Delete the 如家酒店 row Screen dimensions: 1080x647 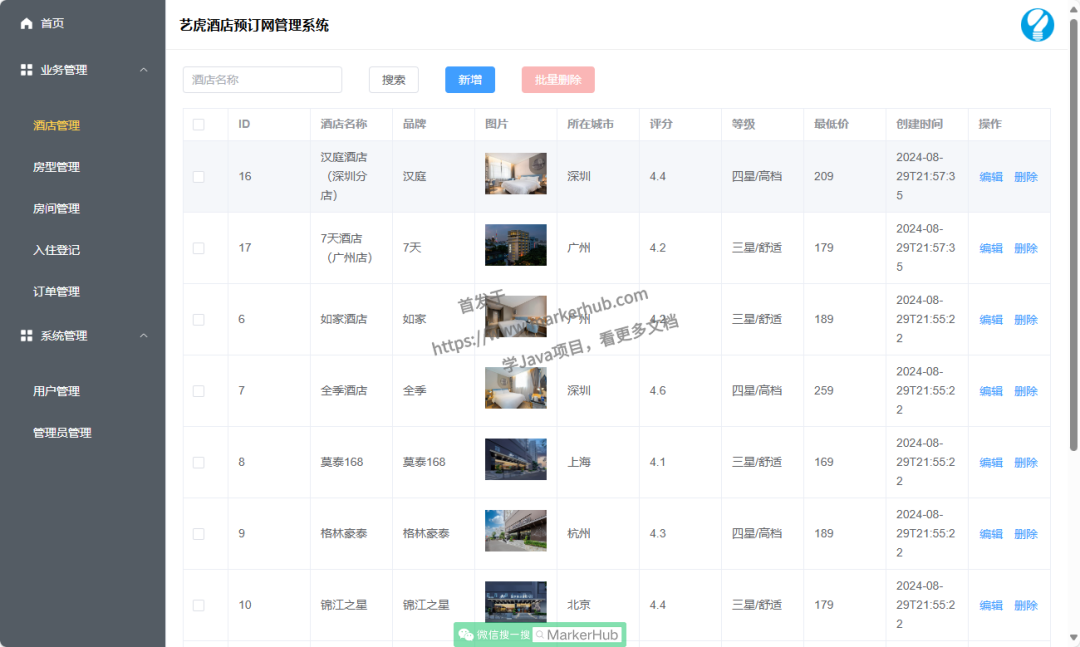(x=1026, y=320)
